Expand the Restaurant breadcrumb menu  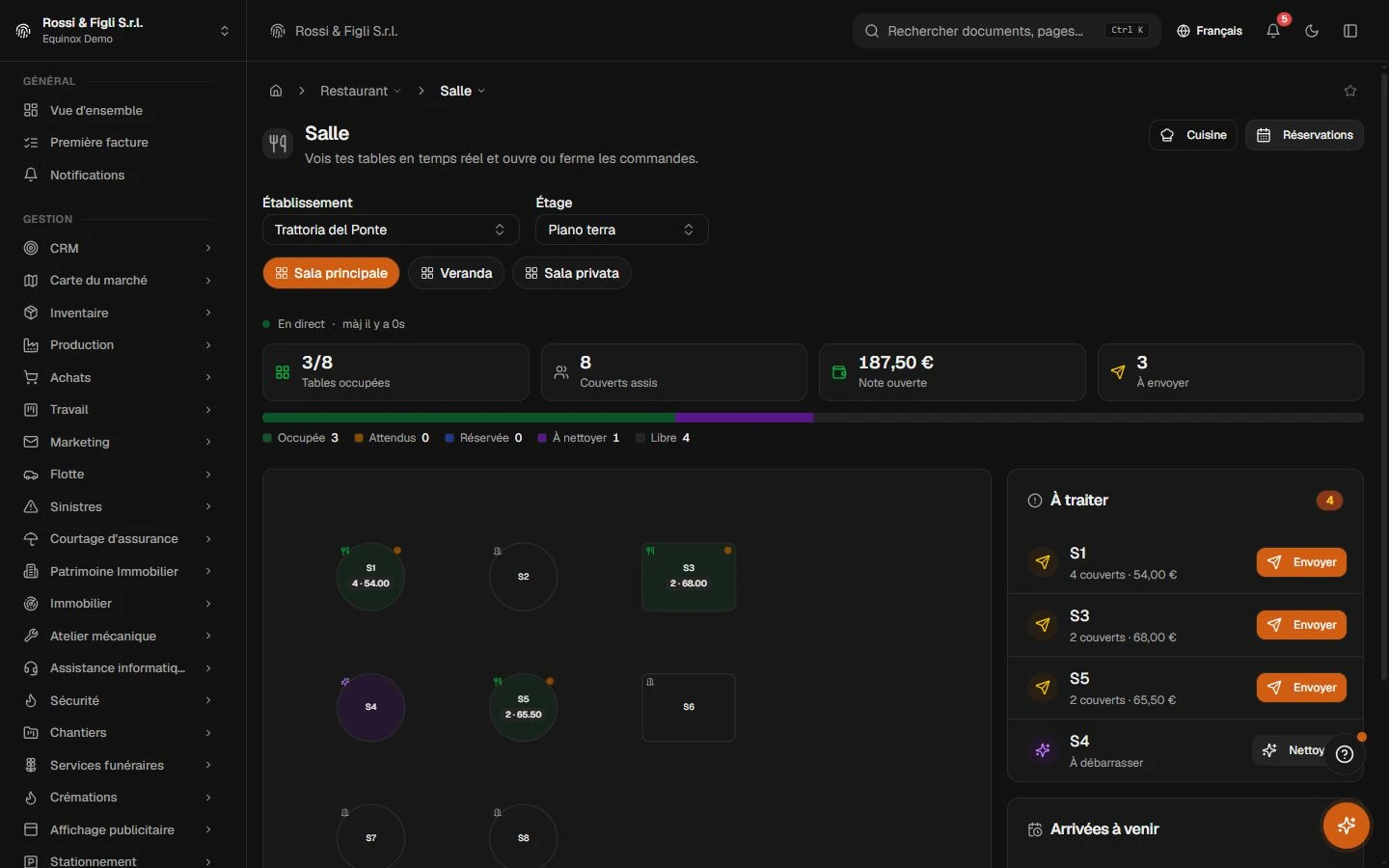[361, 91]
